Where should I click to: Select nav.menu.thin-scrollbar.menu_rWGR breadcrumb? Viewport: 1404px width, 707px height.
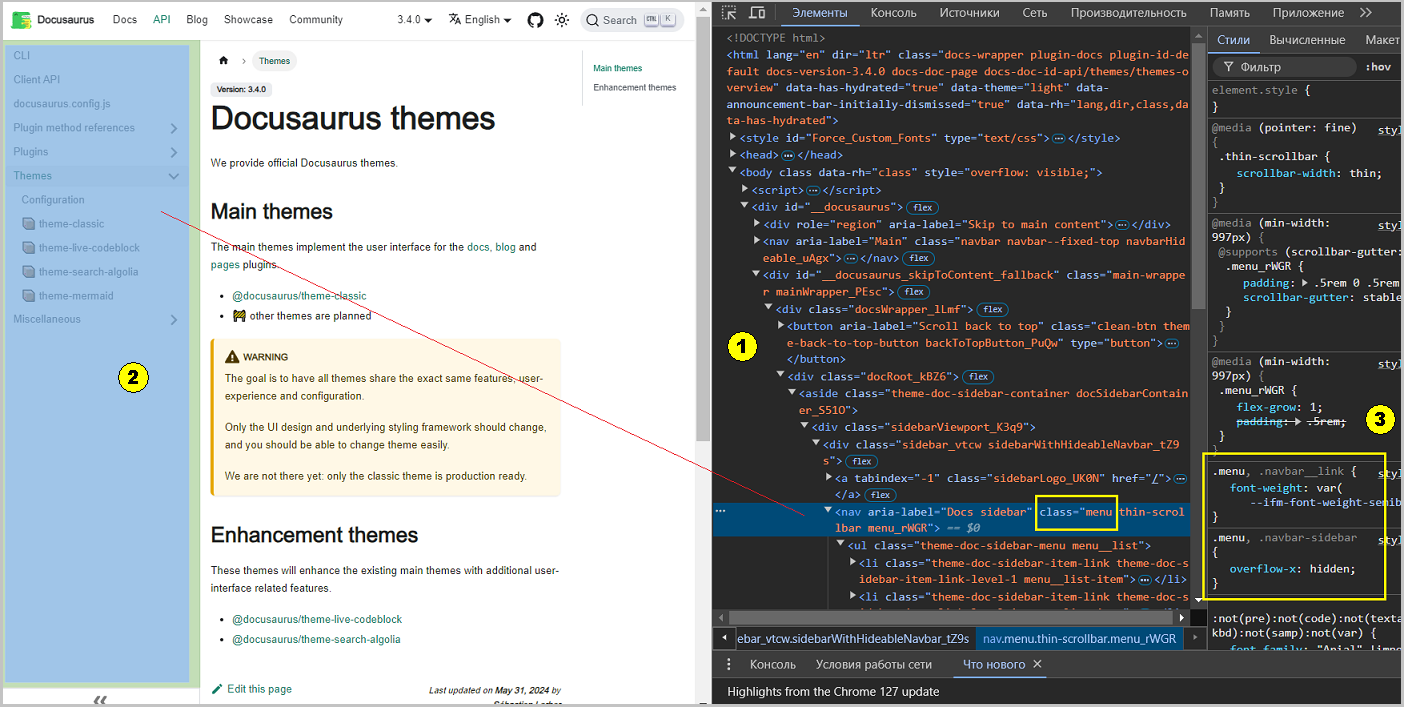coord(1080,638)
